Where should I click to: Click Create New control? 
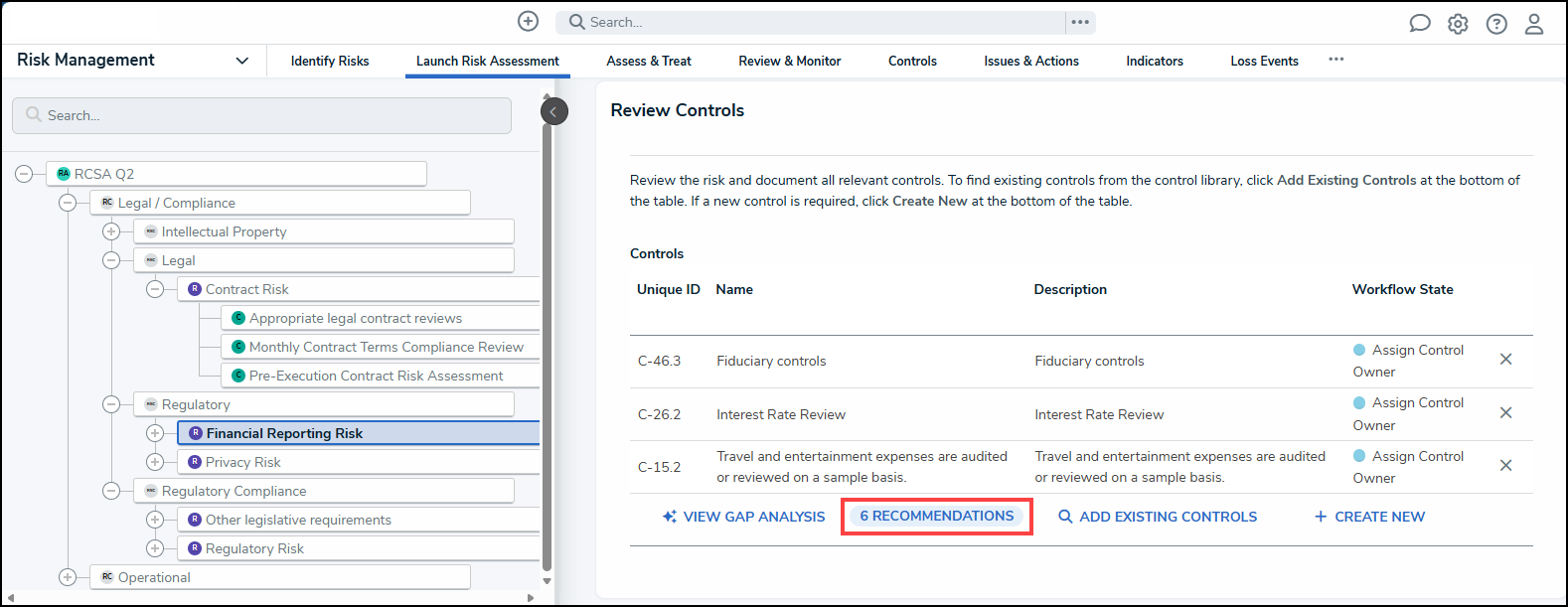[x=1369, y=517]
